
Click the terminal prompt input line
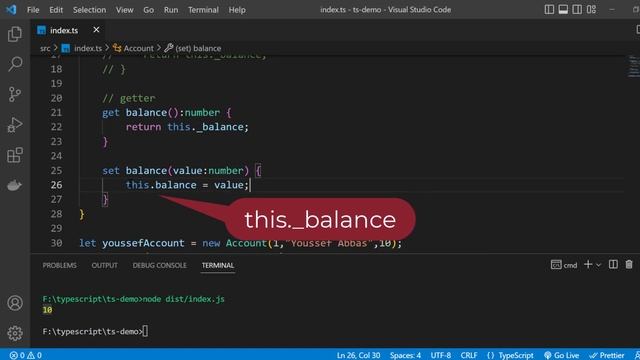coord(96,331)
